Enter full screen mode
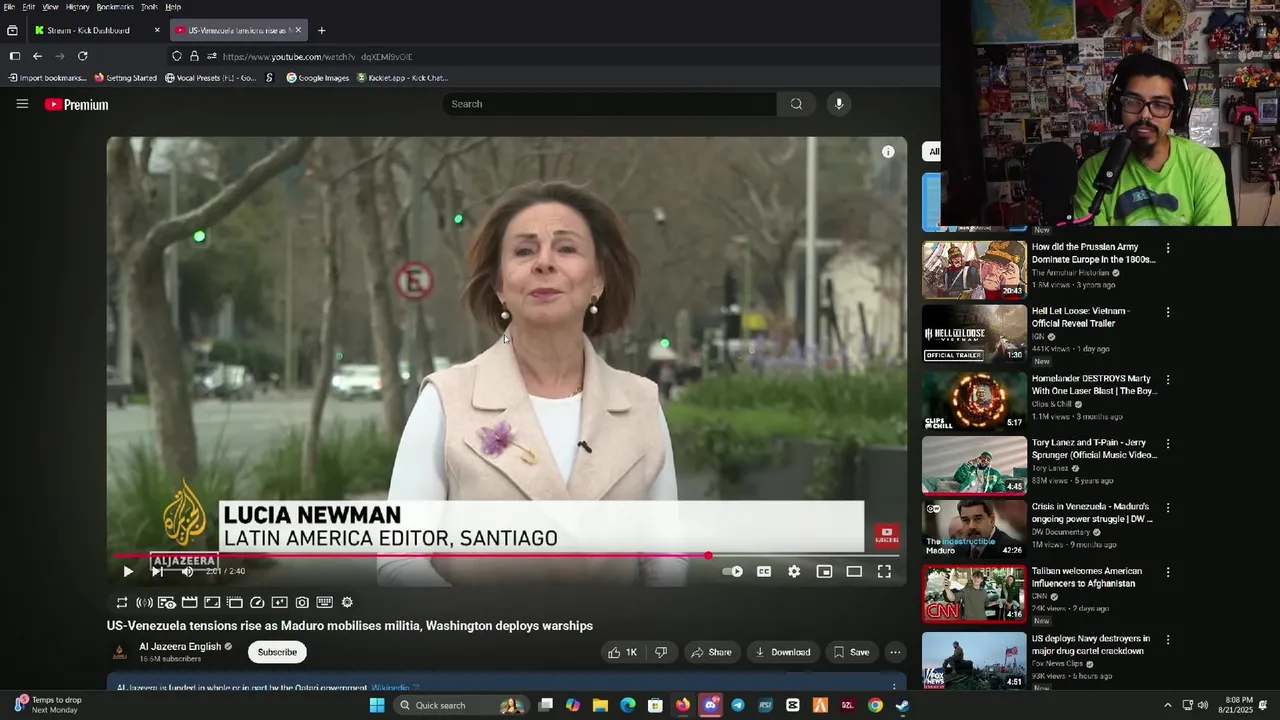This screenshot has height=720, width=1280. coord(884,571)
